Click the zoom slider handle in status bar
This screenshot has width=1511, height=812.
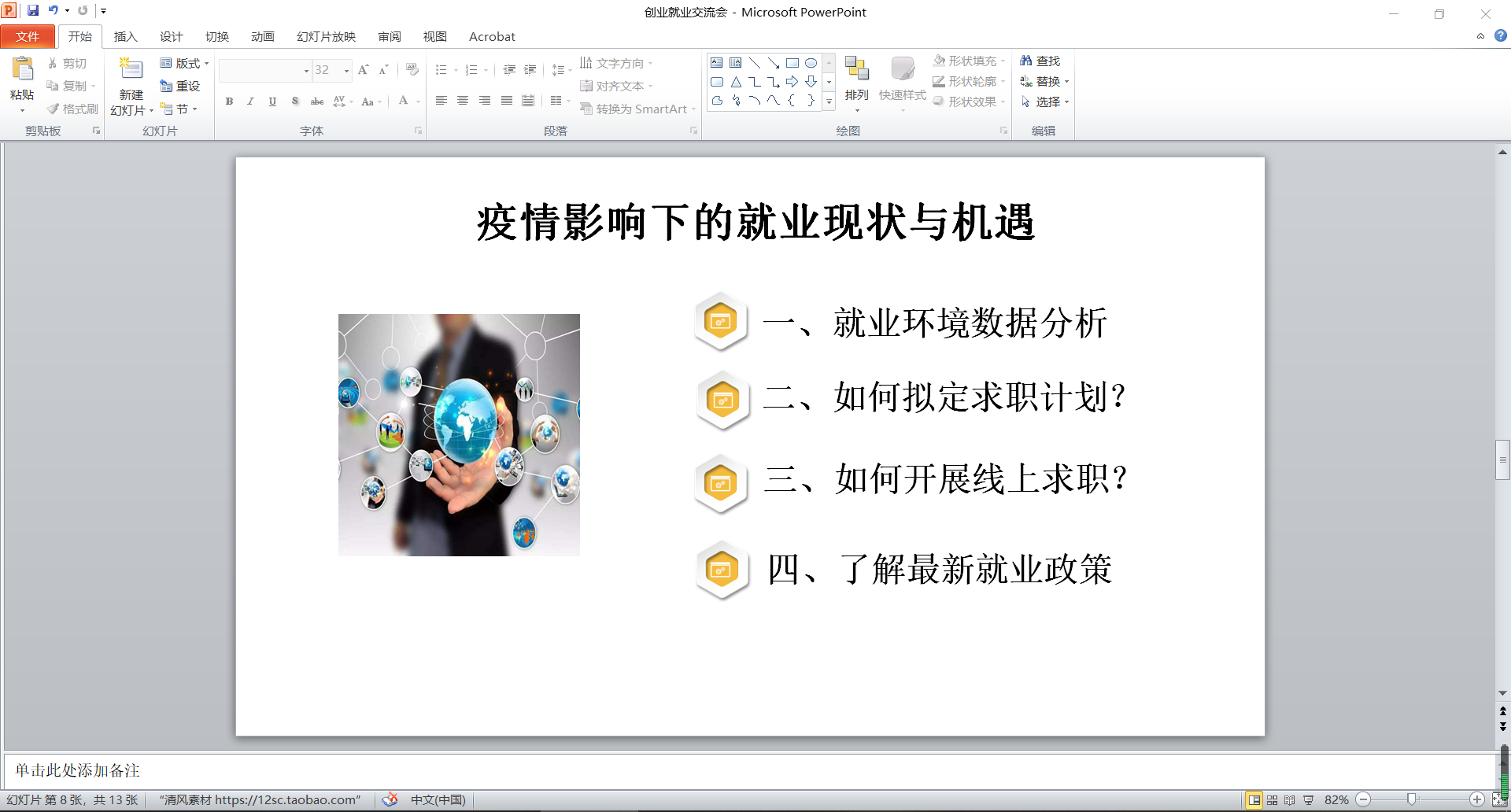(1412, 799)
